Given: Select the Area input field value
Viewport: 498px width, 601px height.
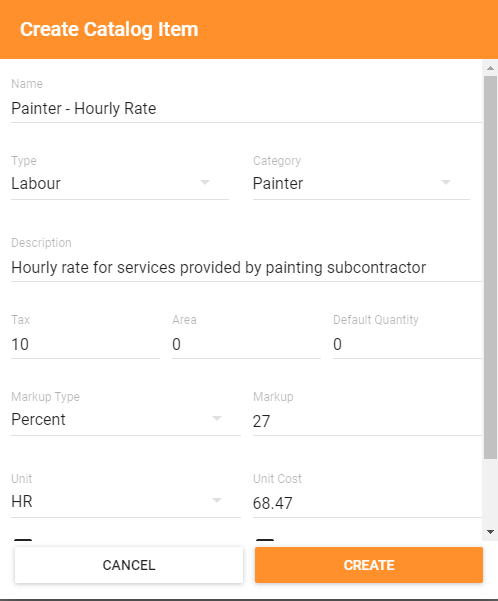Looking at the screenshot, I should tap(246, 345).
